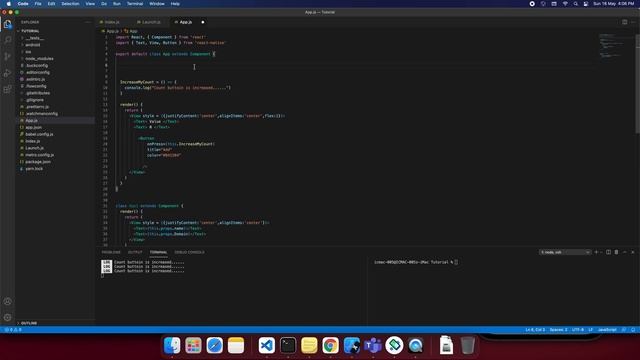The height and width of the screenshot is (360, 640).
Task: Open the File menu
Action: (38, 4)
